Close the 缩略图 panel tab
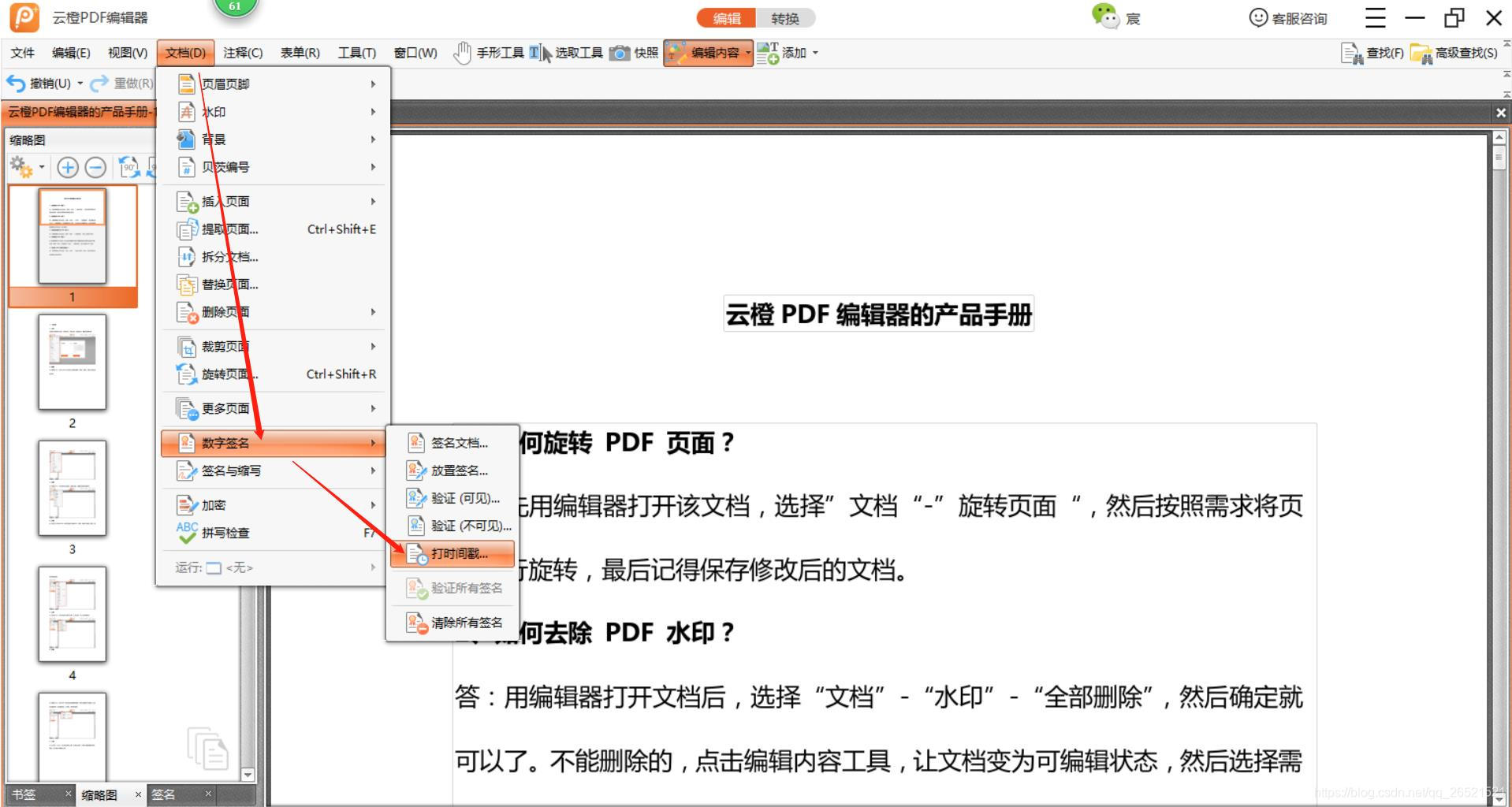Image resolution: width=1512 pixels, height=807 pixels. click(x=138, y=794)
